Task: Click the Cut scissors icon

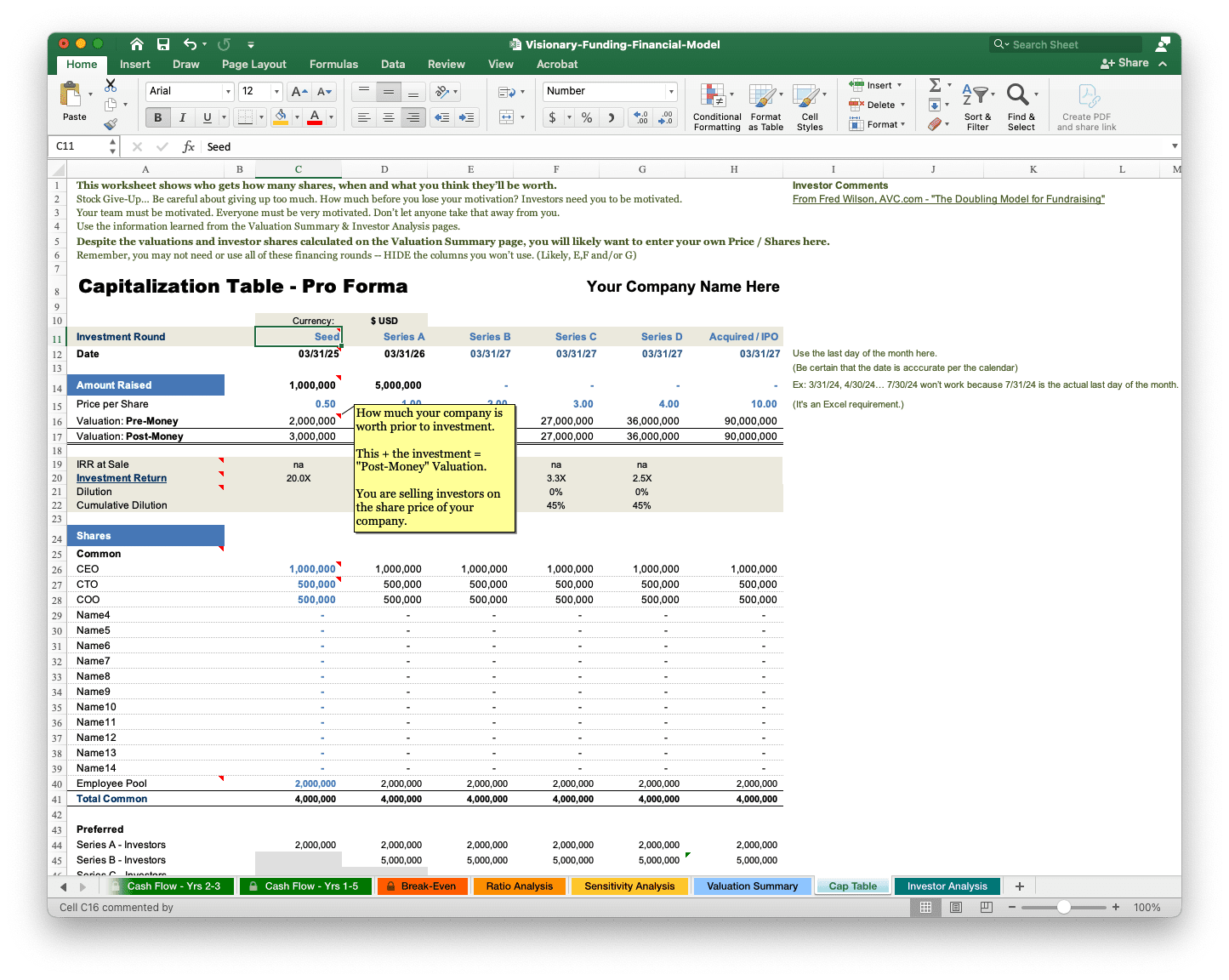Action: coord(111,86)
